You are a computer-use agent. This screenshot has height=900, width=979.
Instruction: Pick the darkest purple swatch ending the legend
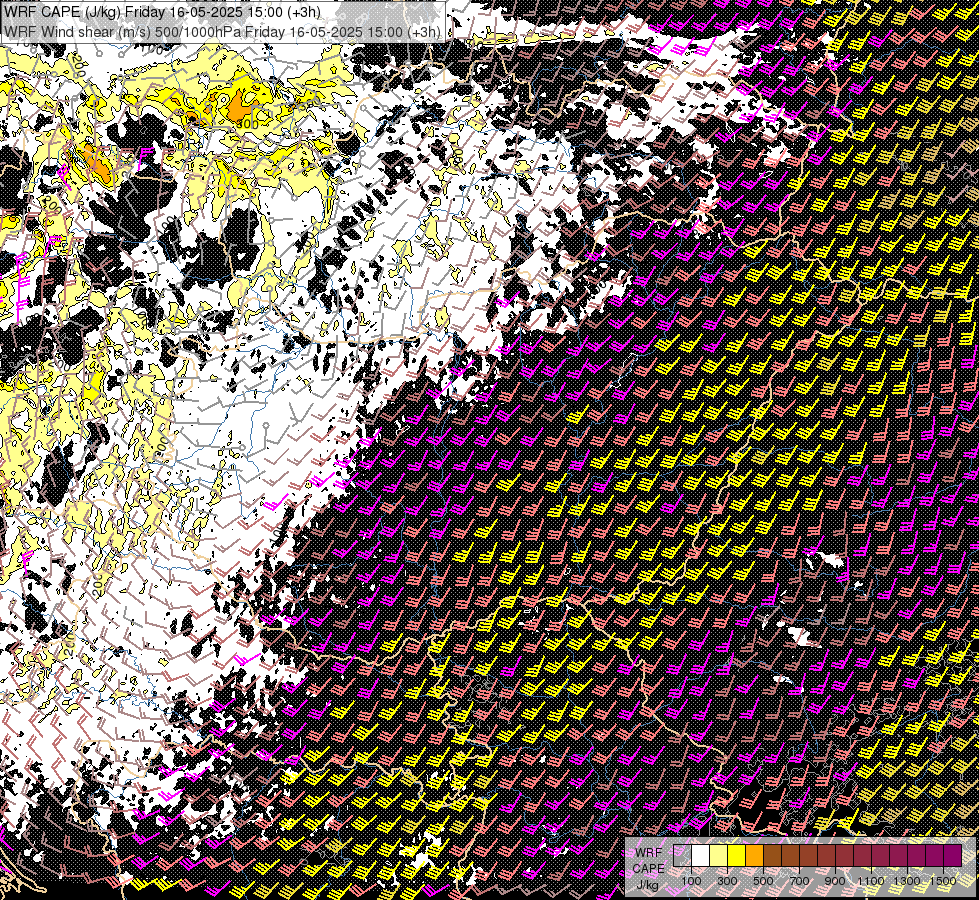953,856
